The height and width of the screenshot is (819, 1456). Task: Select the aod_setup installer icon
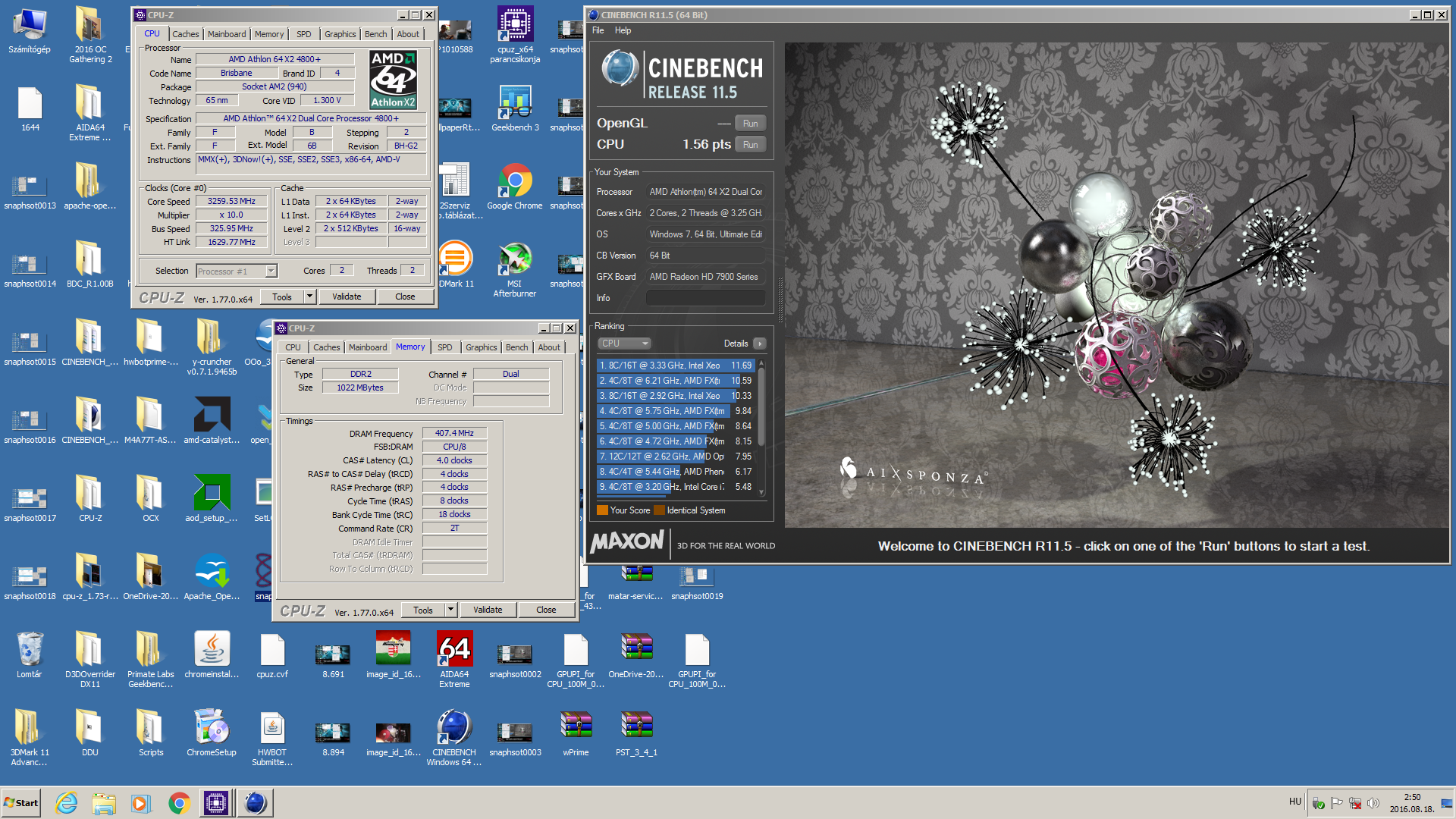click(x=212, y=499)
